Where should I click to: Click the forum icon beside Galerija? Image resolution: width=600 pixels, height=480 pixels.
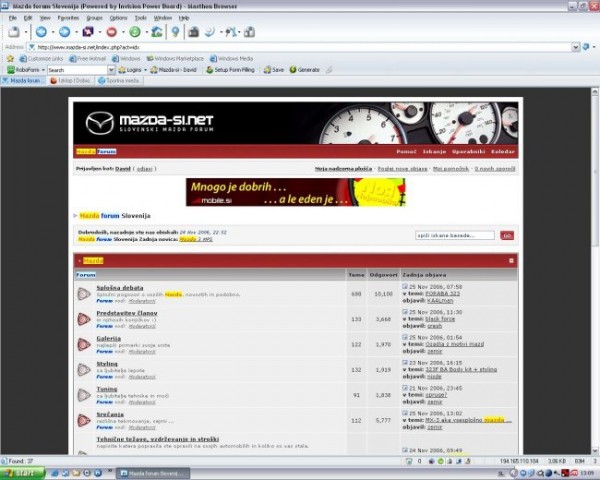(84, 344)
